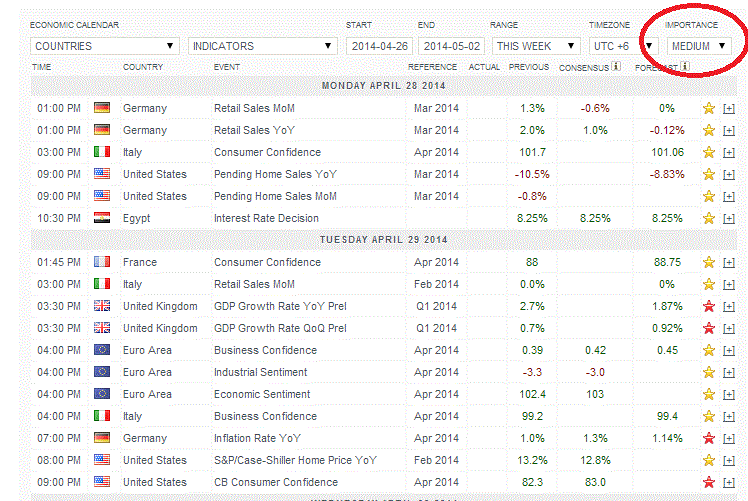Open the UTC +6 timezone dropdown

point(623,46)
